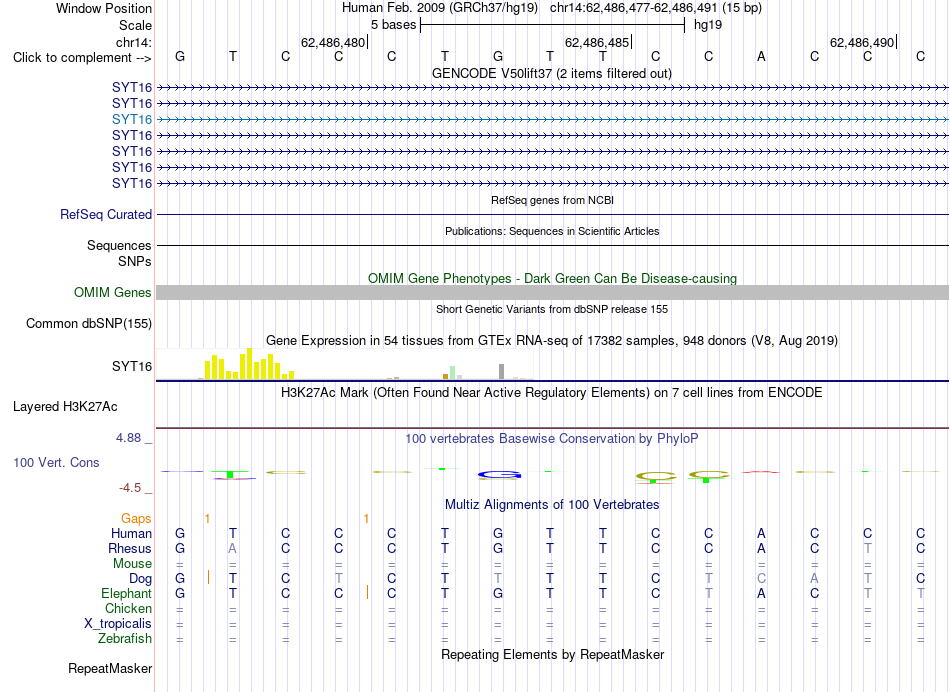Image resolution: width=950 pixels, height=692 pixels.
Task: Click the dark gray GTEx expression bar
Action: (501, 371)
